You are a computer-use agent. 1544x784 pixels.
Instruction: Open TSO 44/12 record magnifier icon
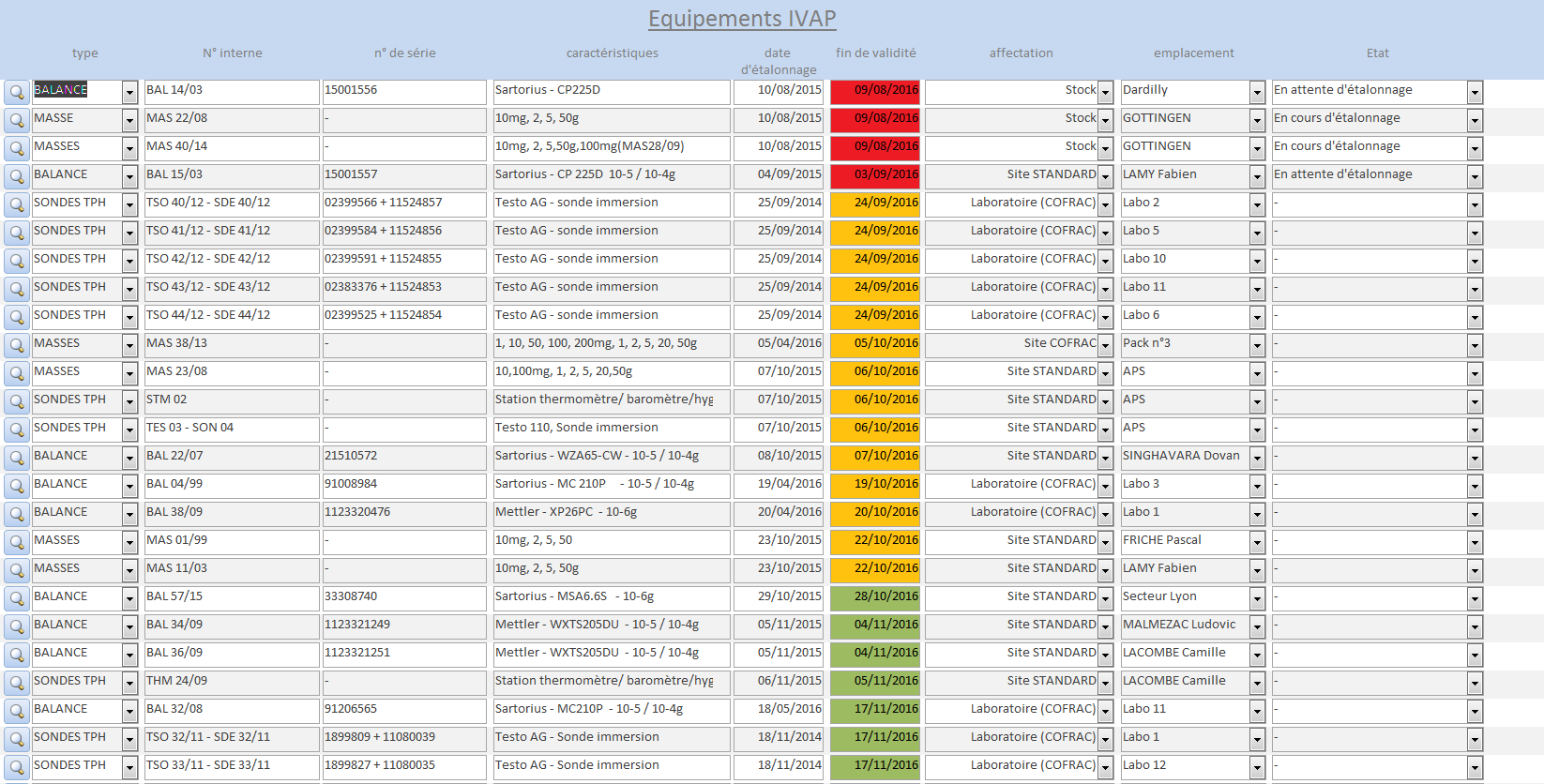[x=16, y=317]
